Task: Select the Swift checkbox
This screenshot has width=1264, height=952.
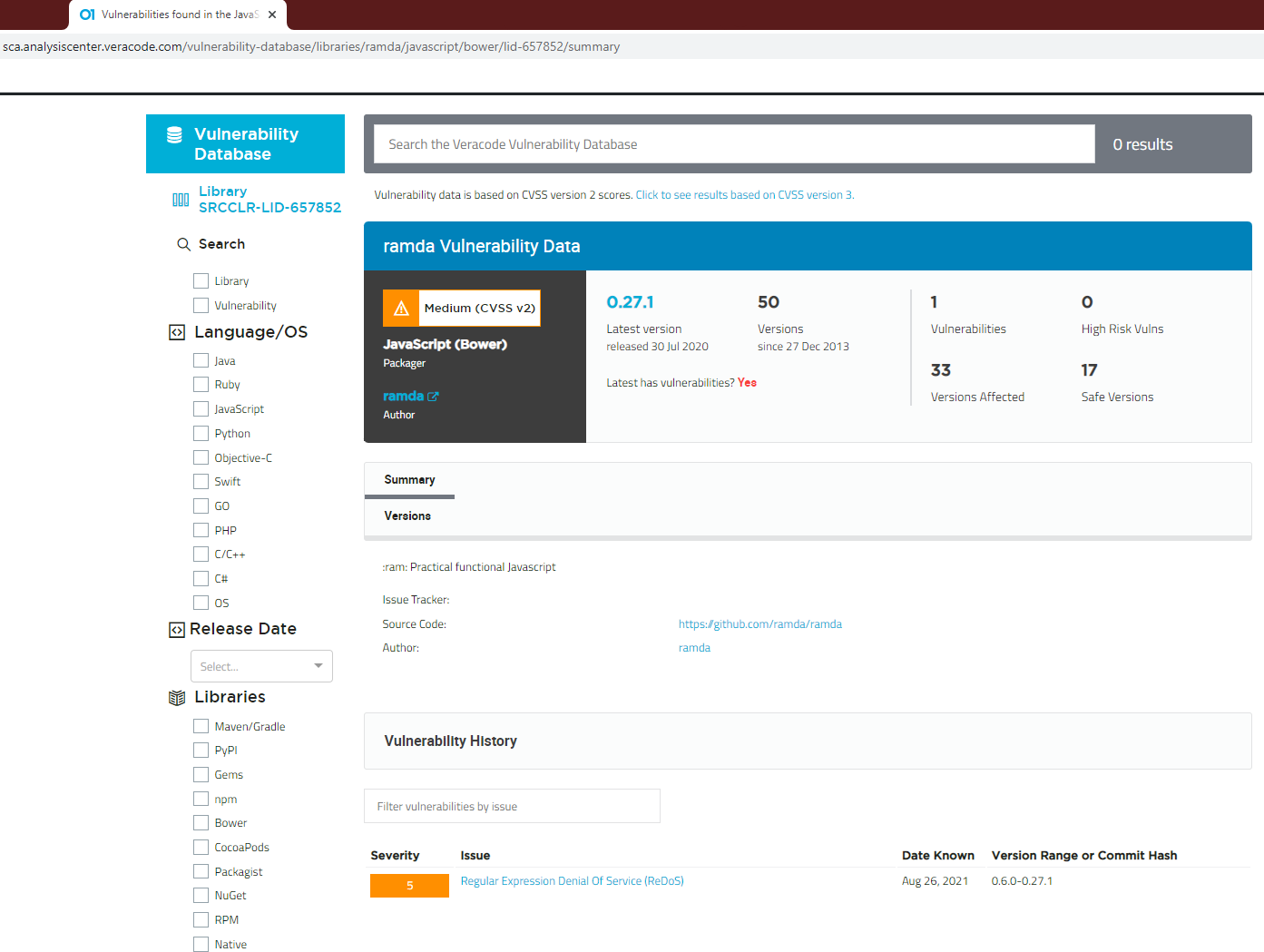Action: (x=201, y=481)
